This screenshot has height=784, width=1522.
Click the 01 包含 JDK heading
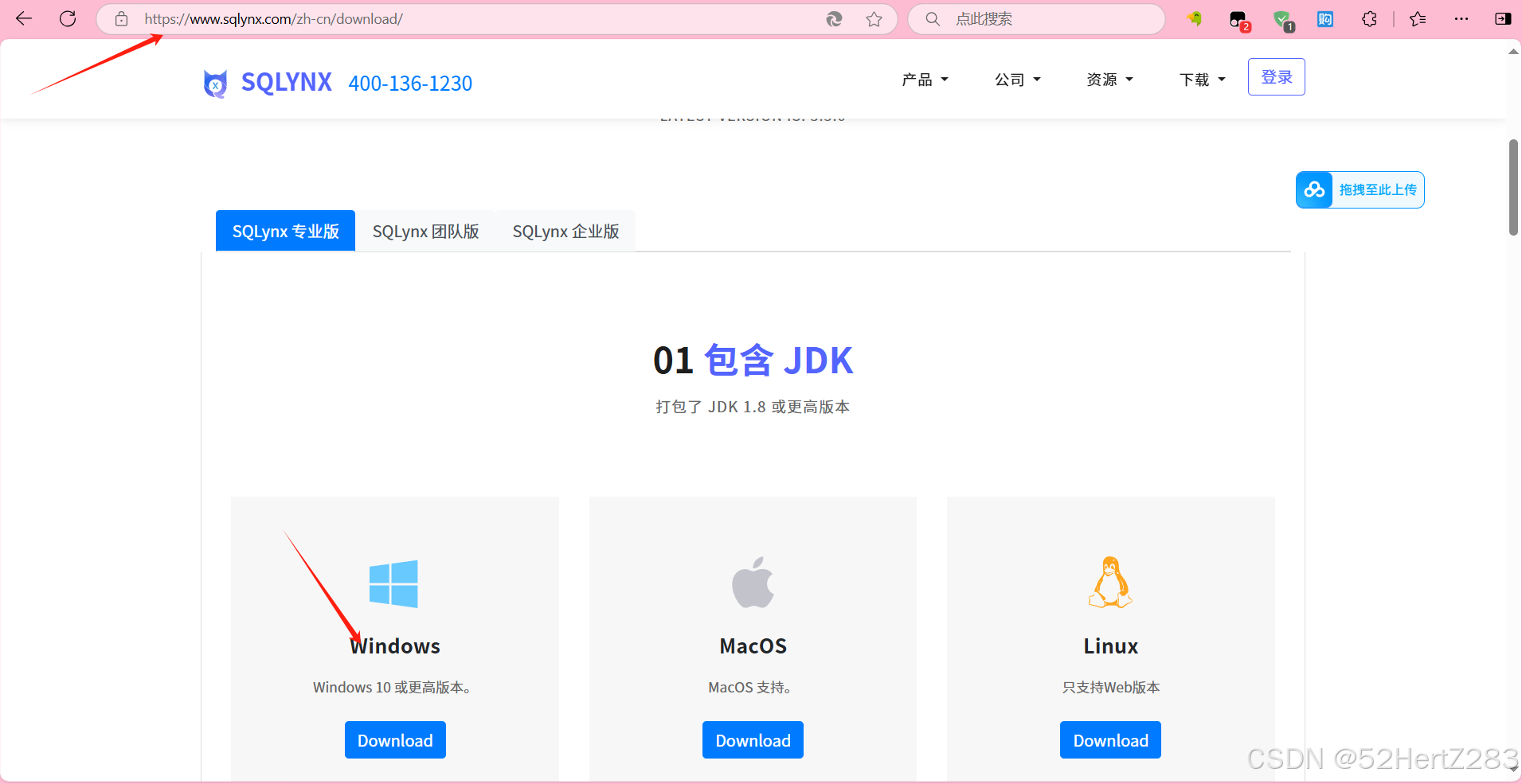coord(753,361)
